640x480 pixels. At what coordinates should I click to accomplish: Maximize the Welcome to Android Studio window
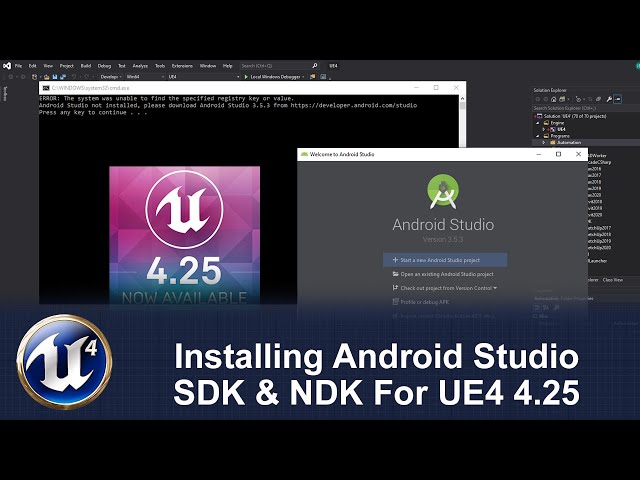click(x=558, y=154)
